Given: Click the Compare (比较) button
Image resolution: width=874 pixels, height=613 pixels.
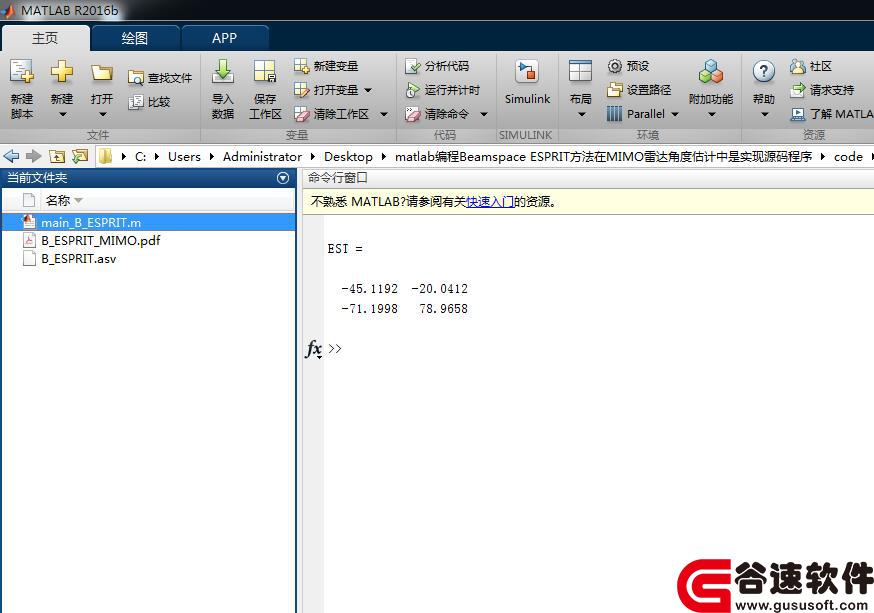Looking at the screenshot, I should (149, 102).
